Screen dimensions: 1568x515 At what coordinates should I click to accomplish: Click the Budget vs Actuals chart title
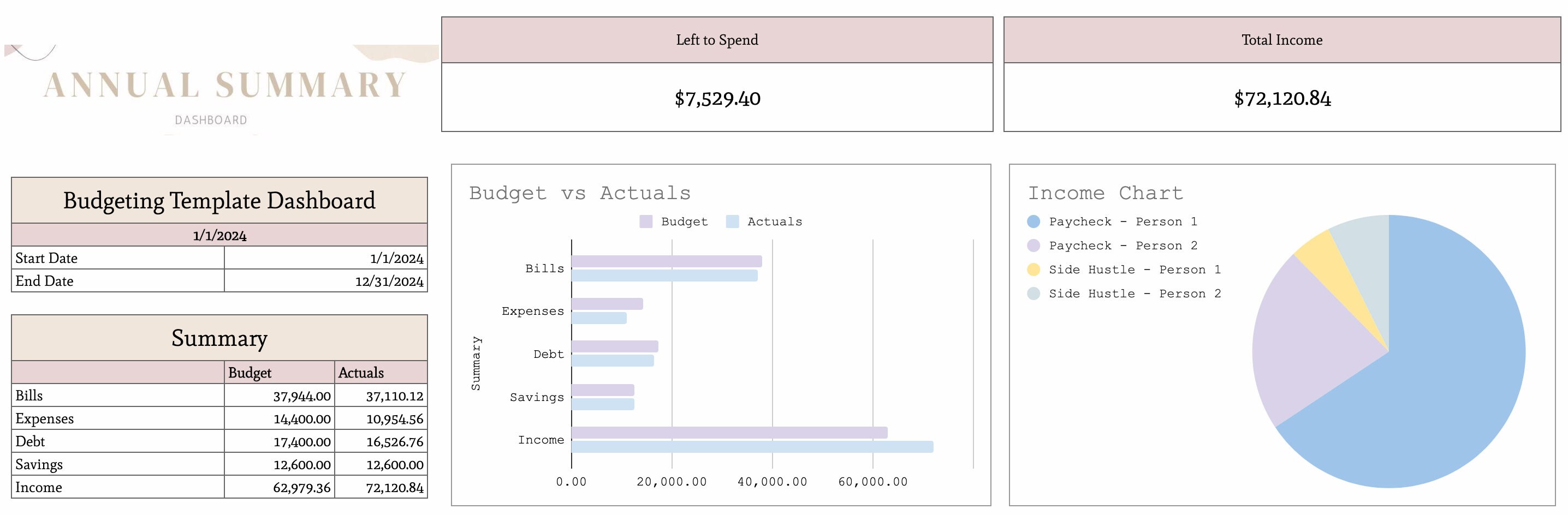coord(580,193)
